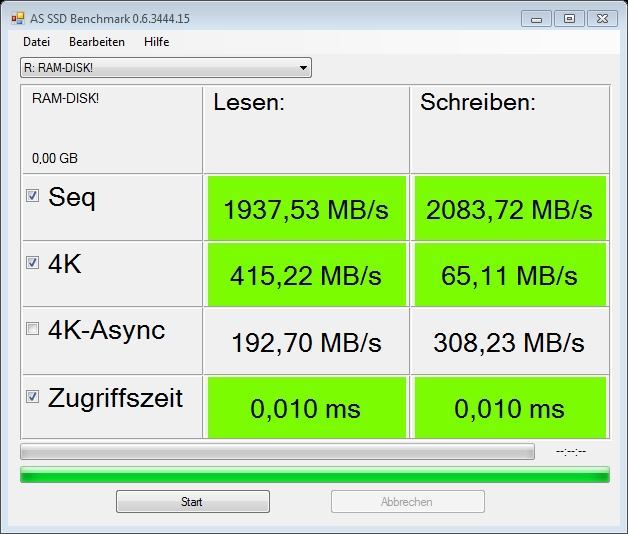Click the AS SSD Benchmark app icon
628x534 pixels.
pos(18,18)
